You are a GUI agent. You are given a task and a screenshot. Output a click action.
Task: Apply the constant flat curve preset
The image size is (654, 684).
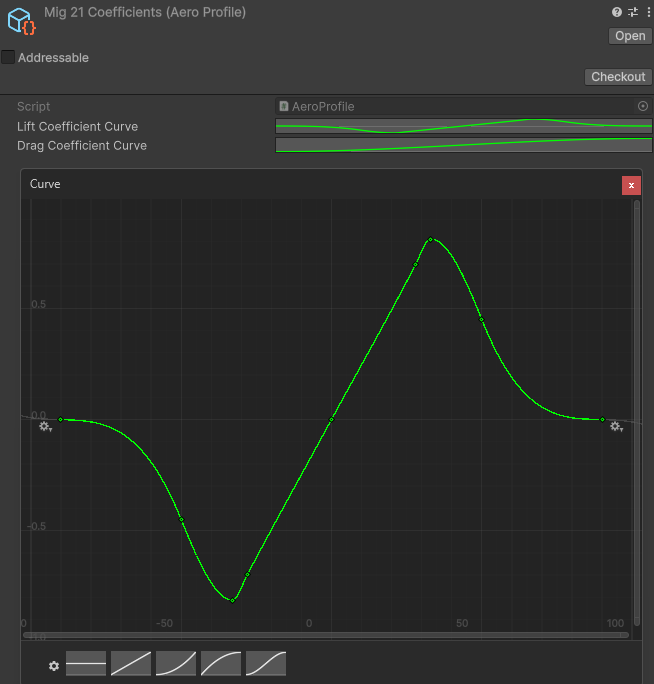[x=86, y=664]
